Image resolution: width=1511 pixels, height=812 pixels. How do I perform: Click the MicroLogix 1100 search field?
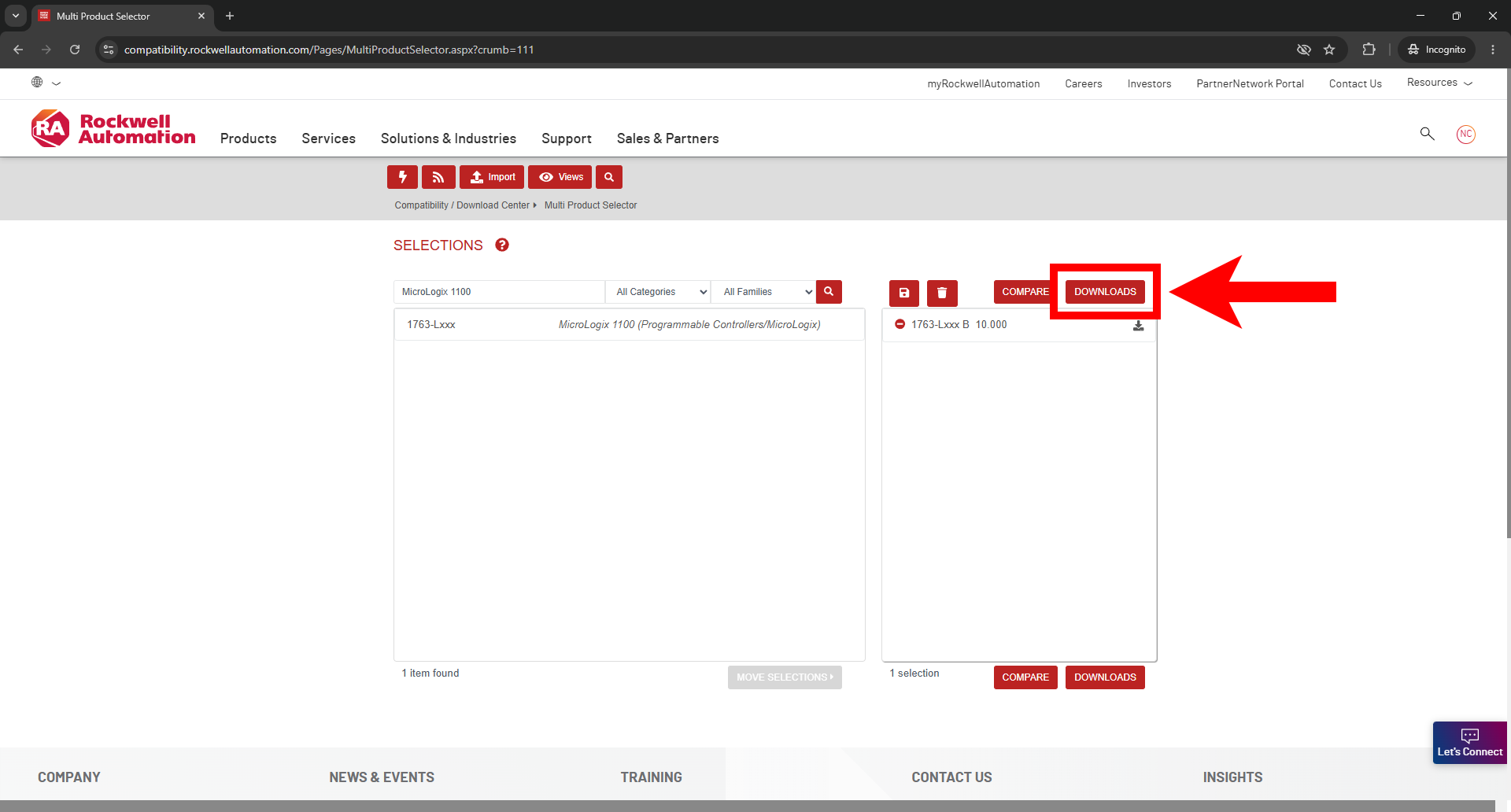pyautogui.click(x=499, y=292)
